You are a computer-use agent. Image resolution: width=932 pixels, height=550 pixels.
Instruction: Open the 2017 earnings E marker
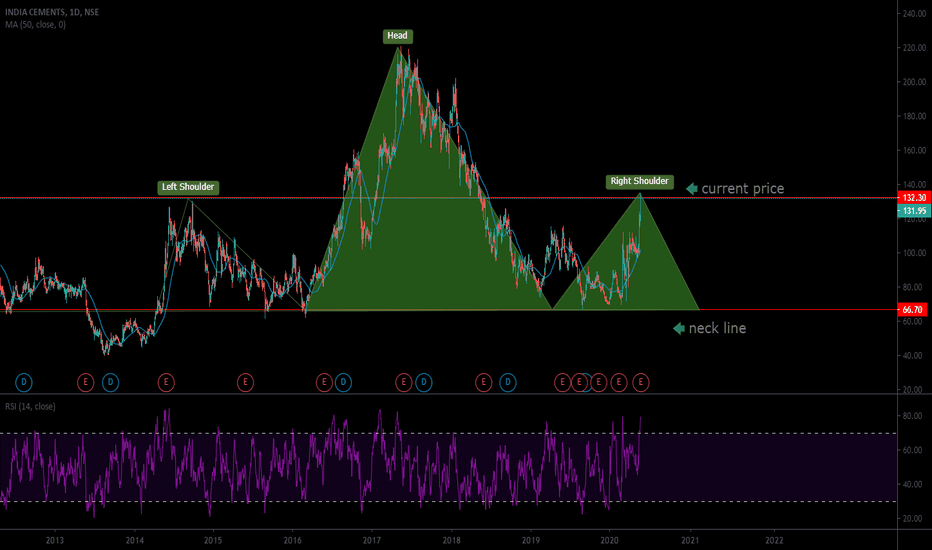click(404, 382)
